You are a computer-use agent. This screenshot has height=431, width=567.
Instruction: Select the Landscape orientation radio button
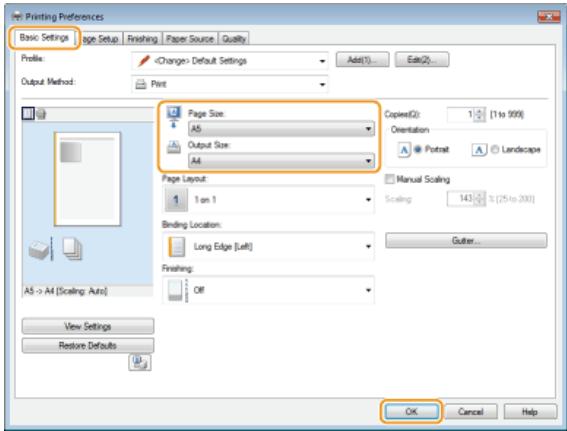pyautogui.click(x=495, y=149)
